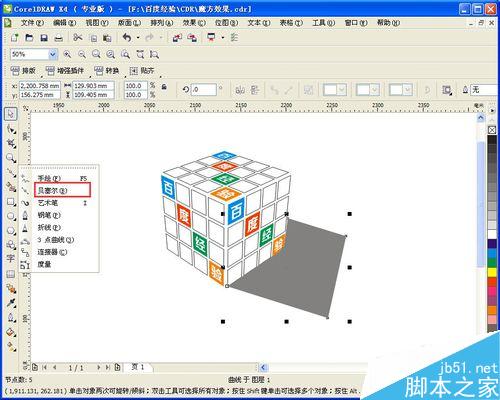Select the Interactive Fill tool

point(11,347)
